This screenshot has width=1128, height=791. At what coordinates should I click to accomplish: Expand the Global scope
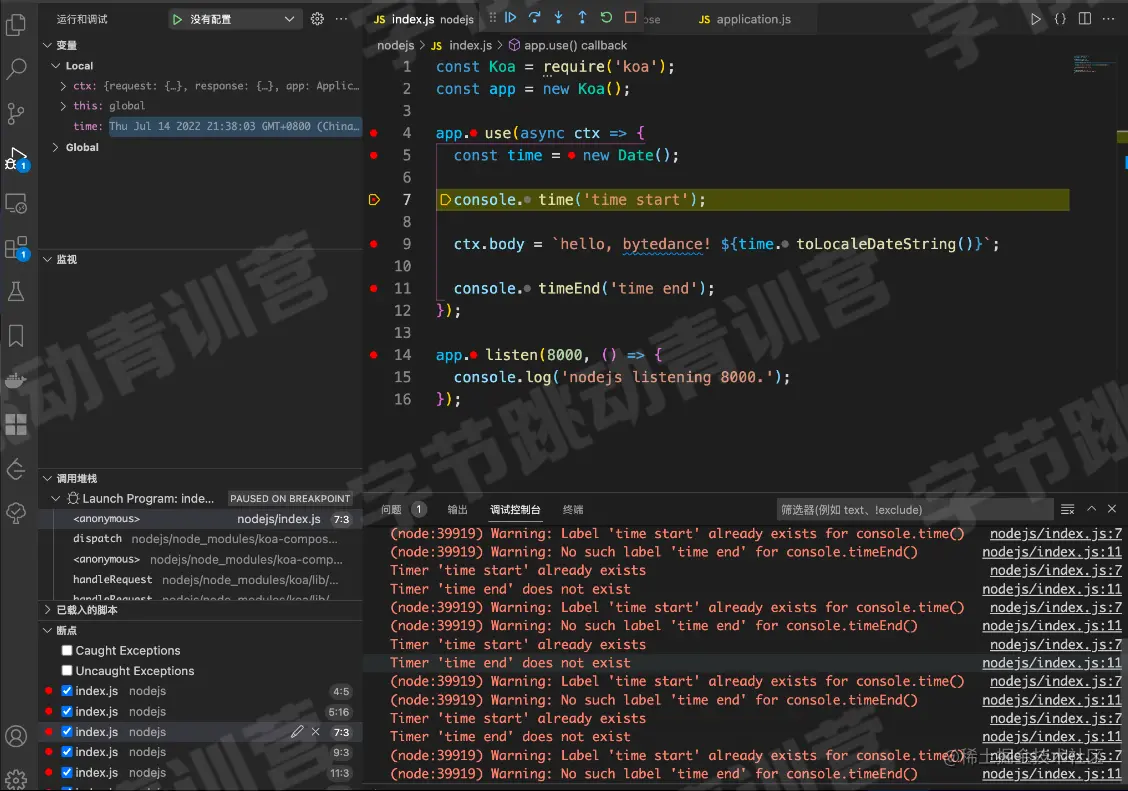[55, 147]
